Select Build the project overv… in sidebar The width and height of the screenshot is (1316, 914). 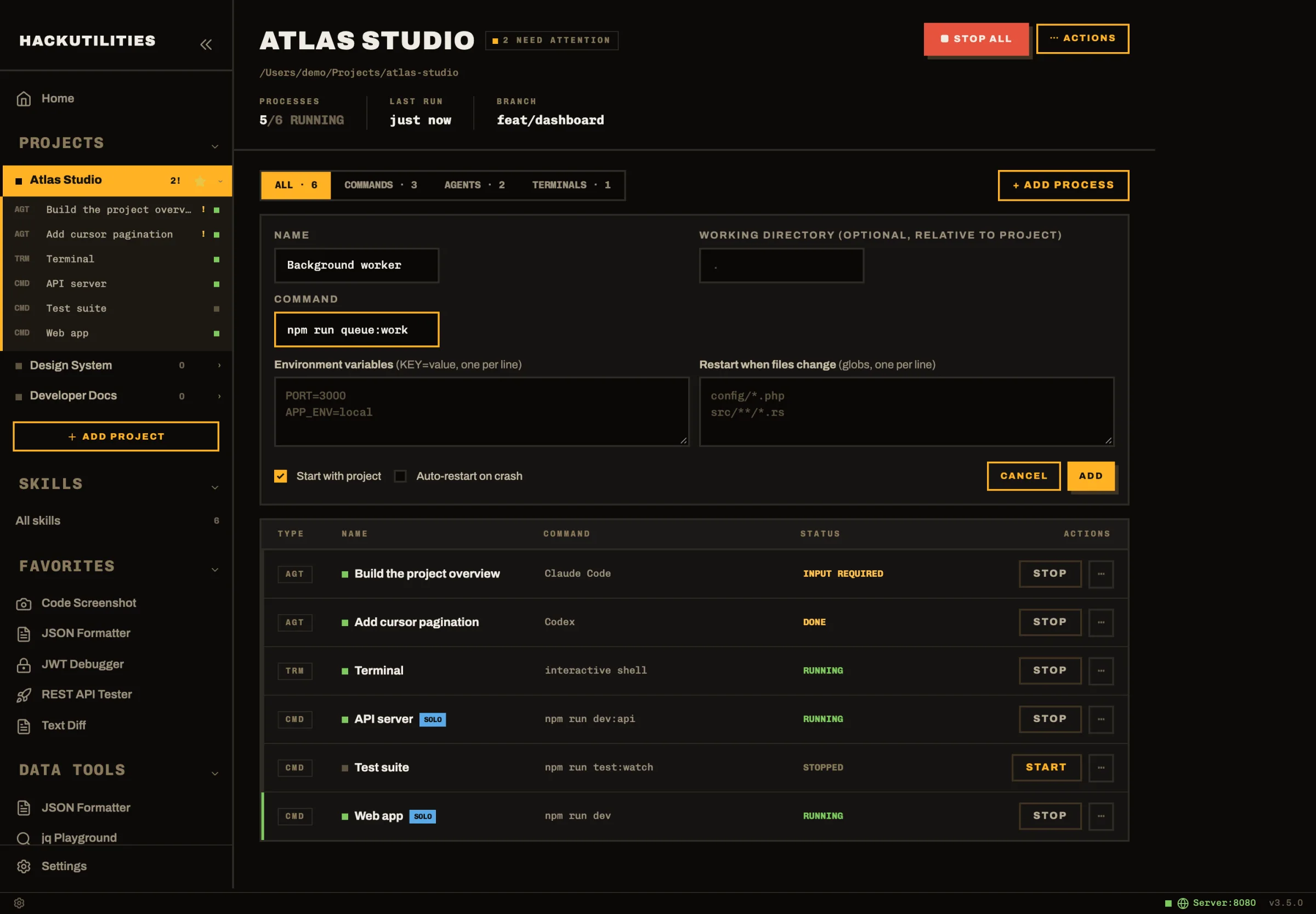click(x=117, y=209)
